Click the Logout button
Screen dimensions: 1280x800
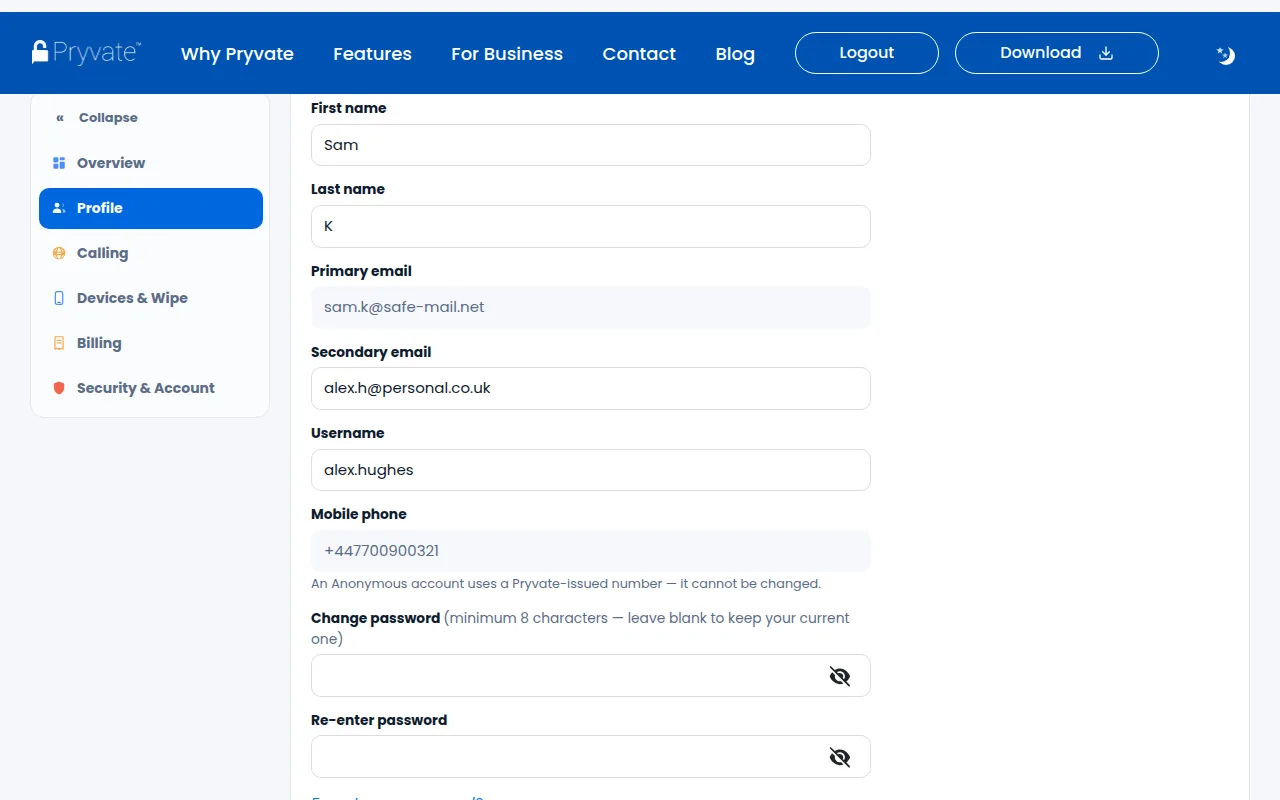(867, 53)
